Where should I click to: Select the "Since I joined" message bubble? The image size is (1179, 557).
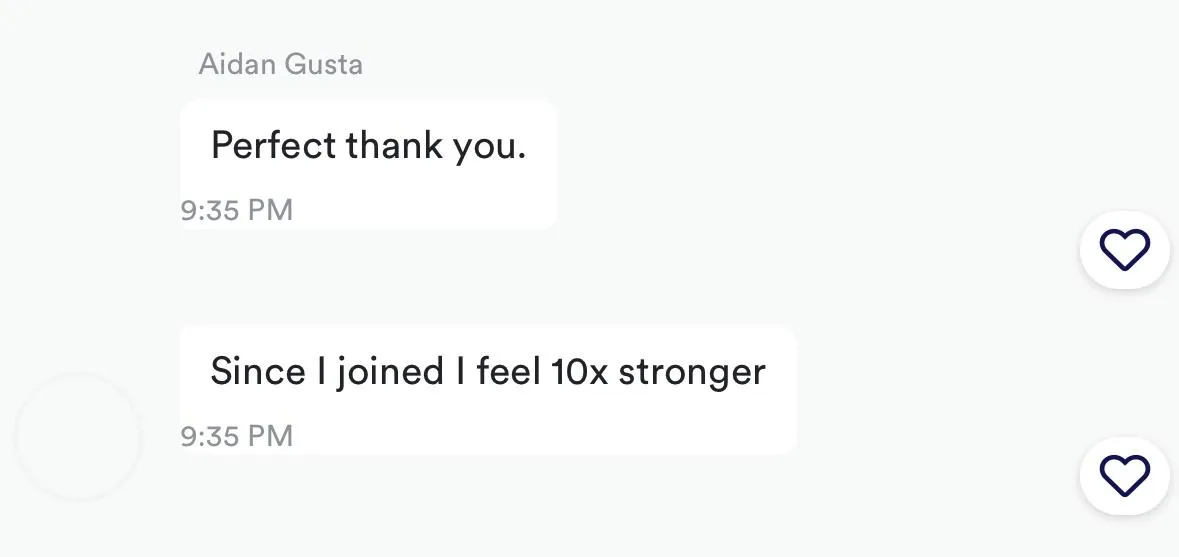(x=488, y=390)
